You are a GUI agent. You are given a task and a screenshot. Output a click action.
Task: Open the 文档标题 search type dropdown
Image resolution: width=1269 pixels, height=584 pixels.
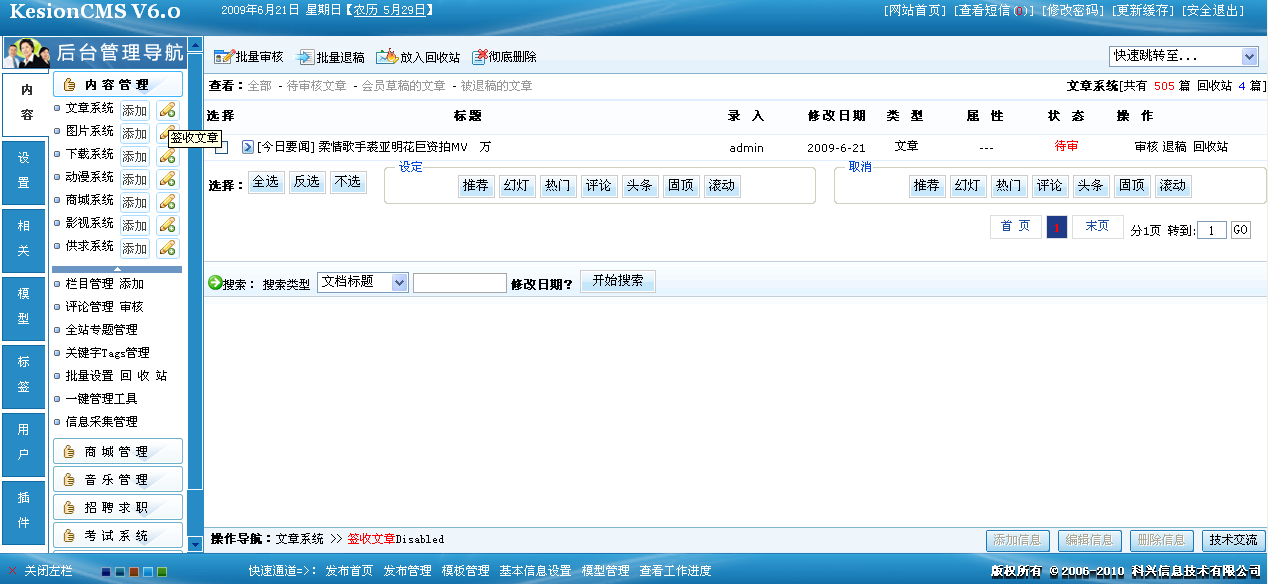click(x=362, y=282)
